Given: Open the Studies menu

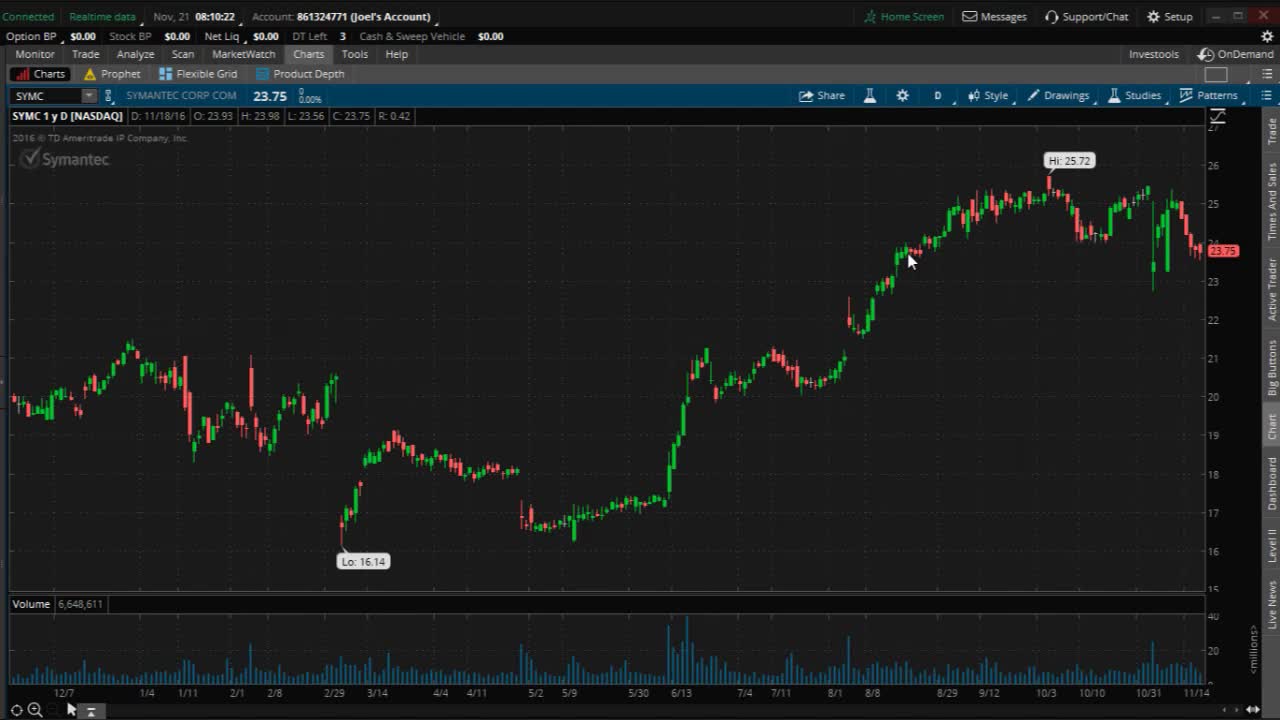Looking at the screenshot, I should [x=1134, y=96].
